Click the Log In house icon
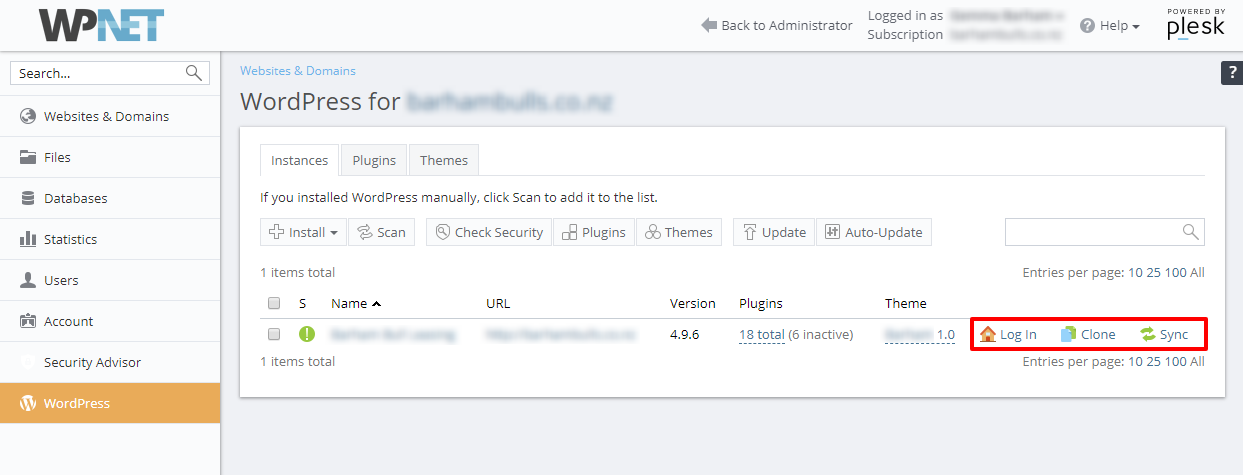The image size is (1243, 475). pos(988,334)
